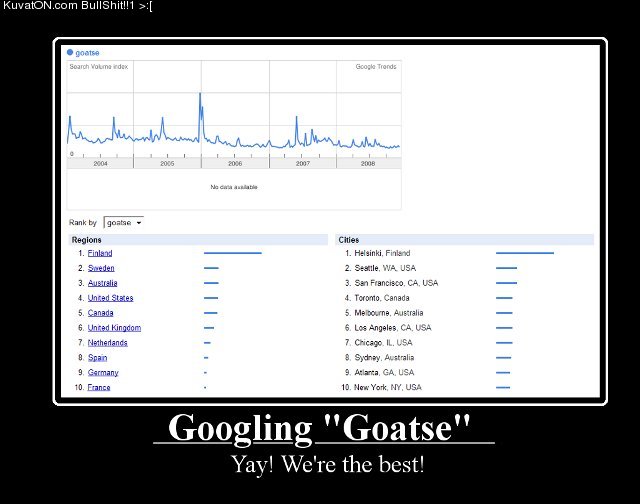The image size is (640, 504).
Task: Click the Search Volume index label
Action: [x=99, y=67]
